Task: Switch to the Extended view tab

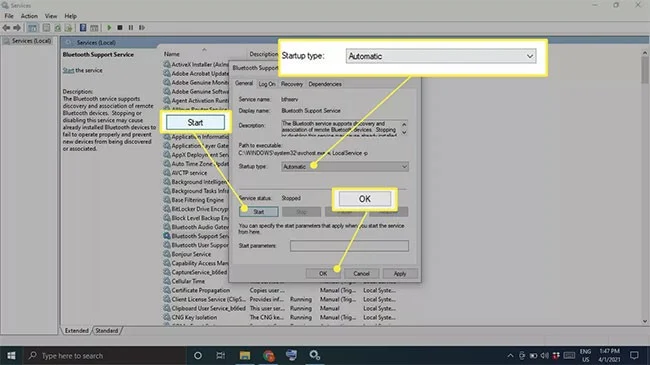Action: click(x=77, y=331)
